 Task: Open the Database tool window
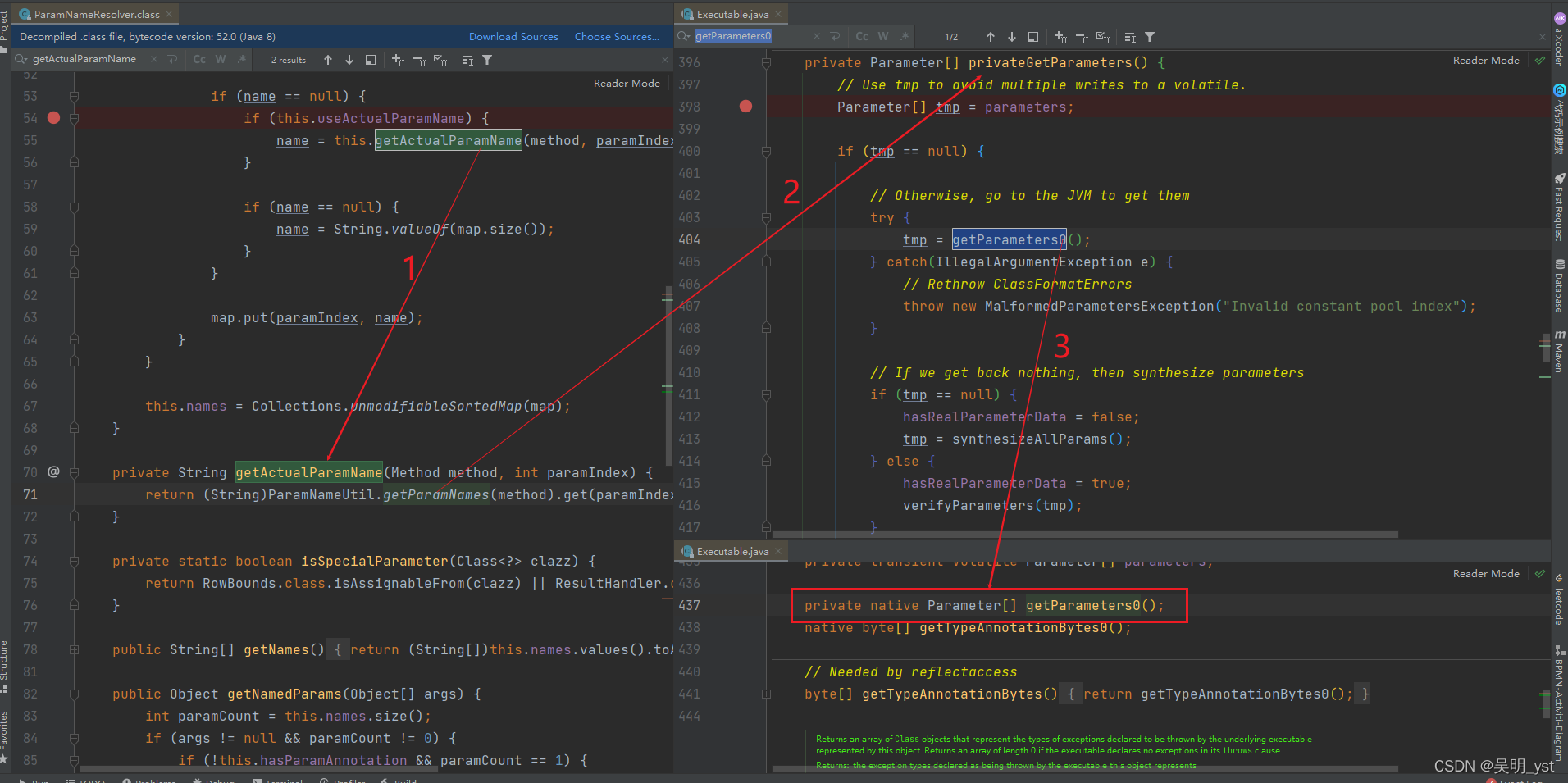[x=1559, y=286]
